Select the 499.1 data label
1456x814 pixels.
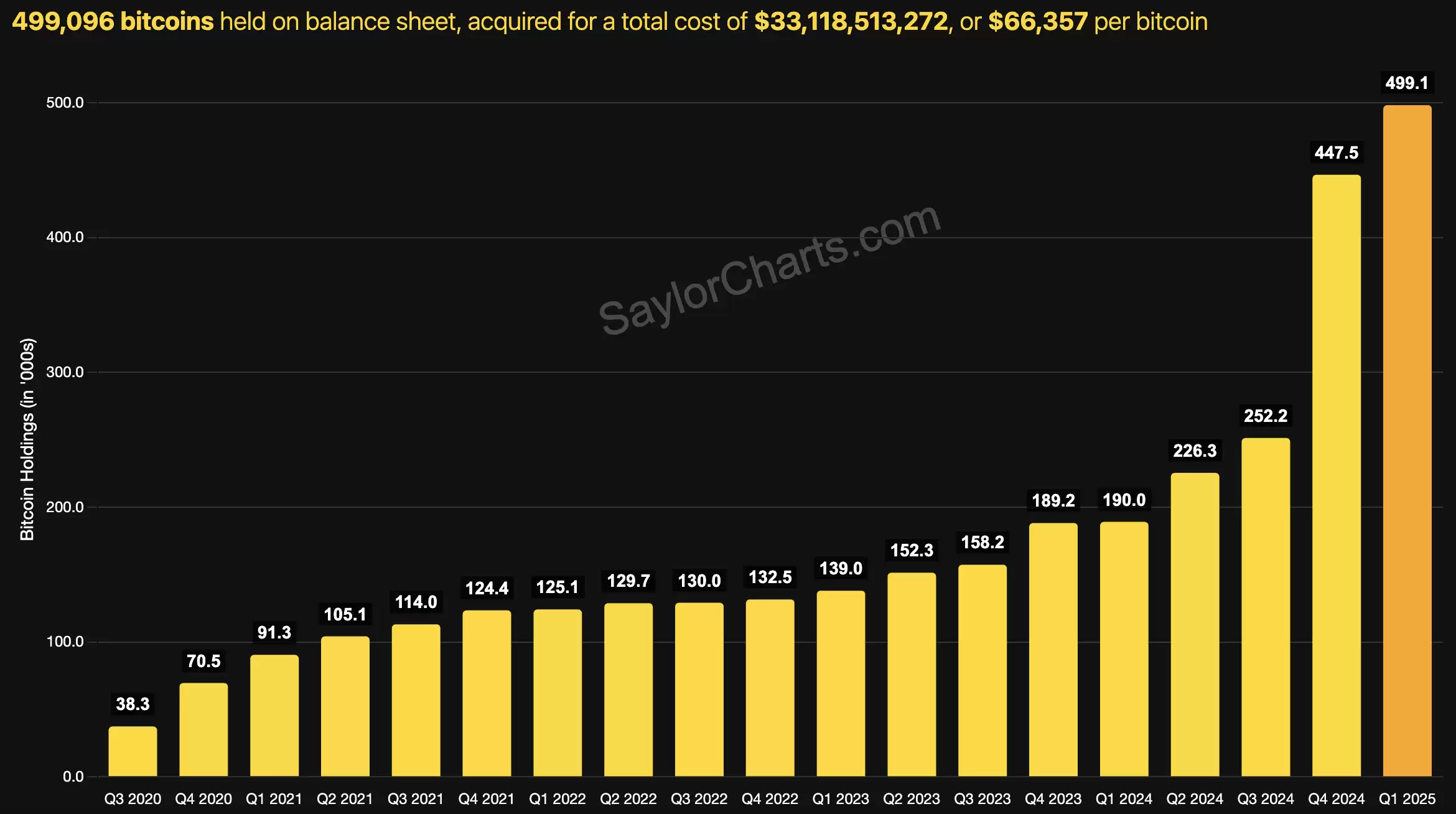[x=1406, y=83]
